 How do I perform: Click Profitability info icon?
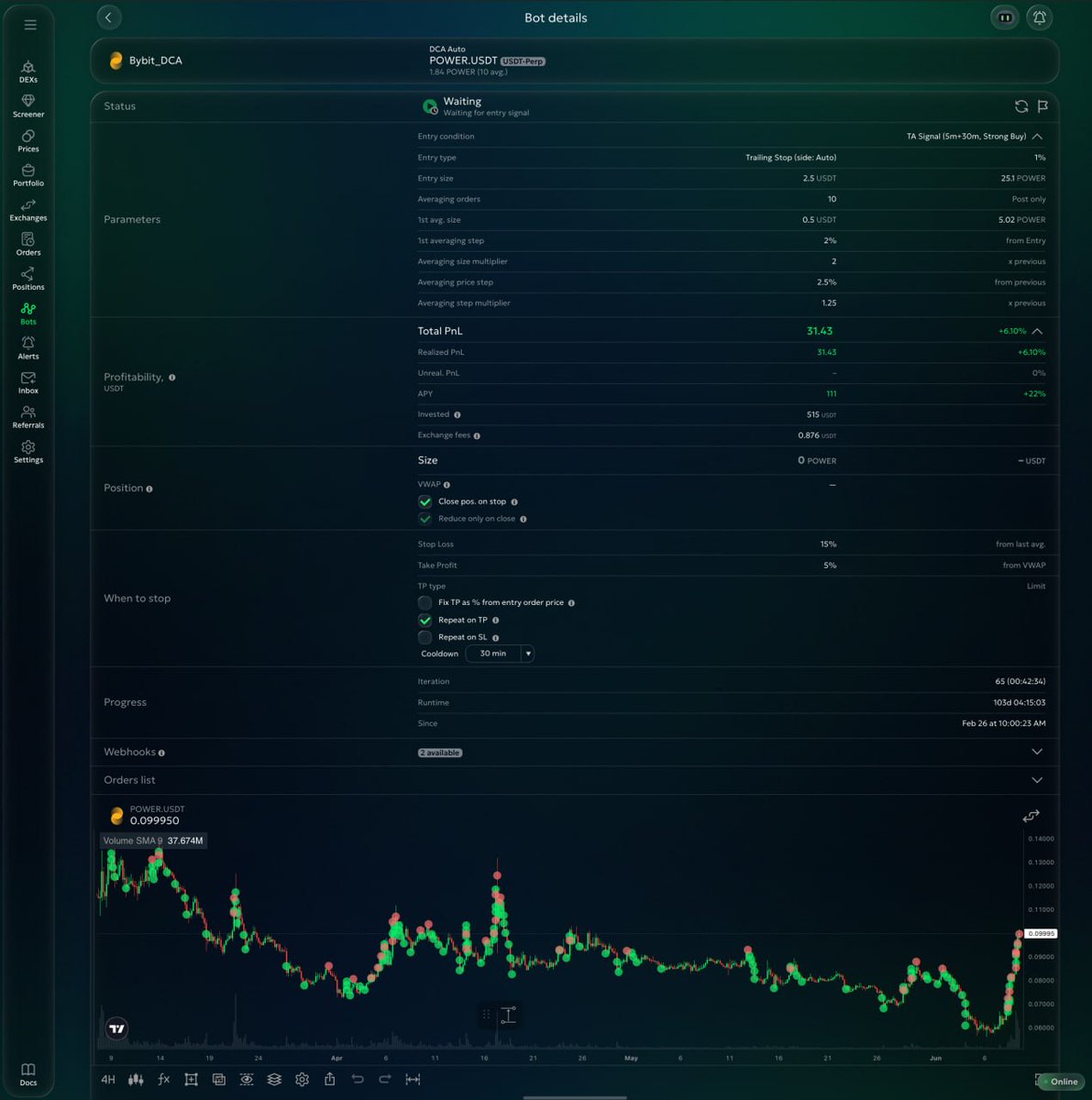coord(171,378)
